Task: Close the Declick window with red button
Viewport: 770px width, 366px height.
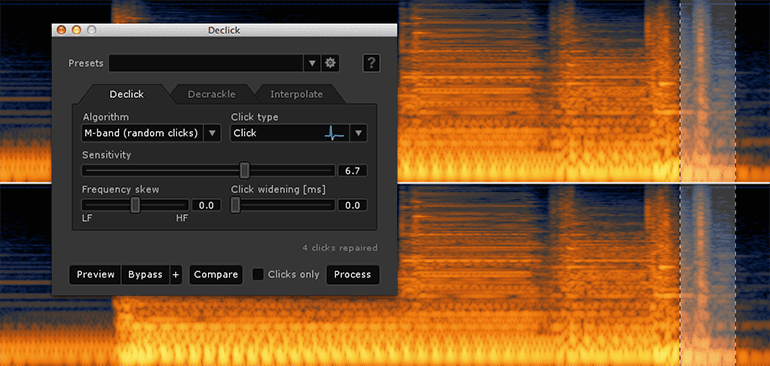Action: pos(61,30)
